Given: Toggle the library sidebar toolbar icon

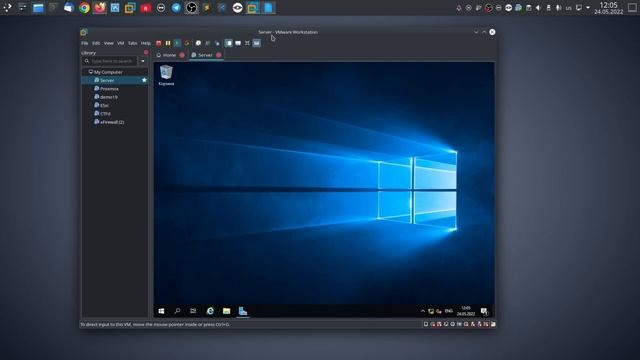Looking at the screenshot, I should coord(229,43).
